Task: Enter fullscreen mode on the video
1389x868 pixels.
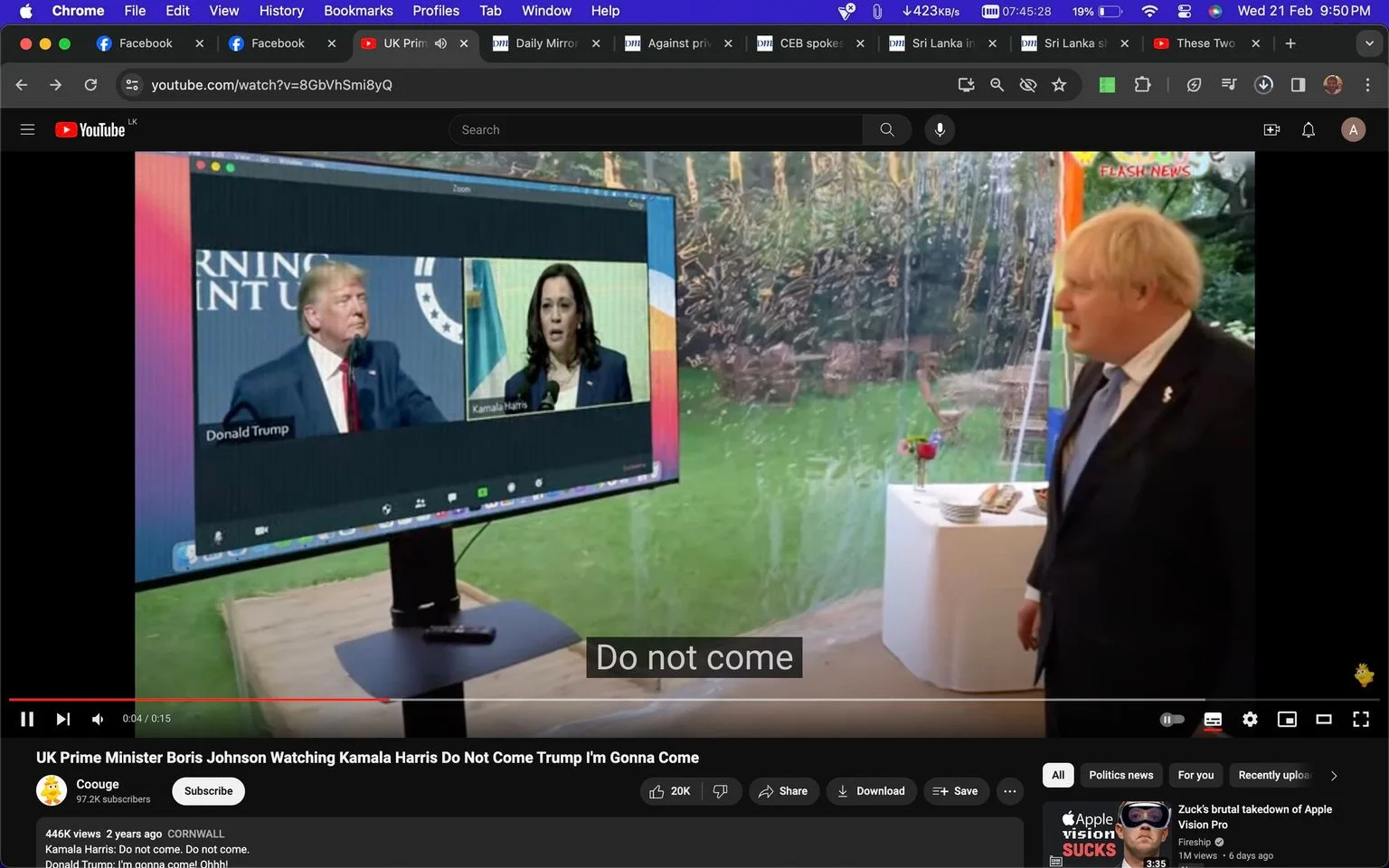Action: point(1360,719)
